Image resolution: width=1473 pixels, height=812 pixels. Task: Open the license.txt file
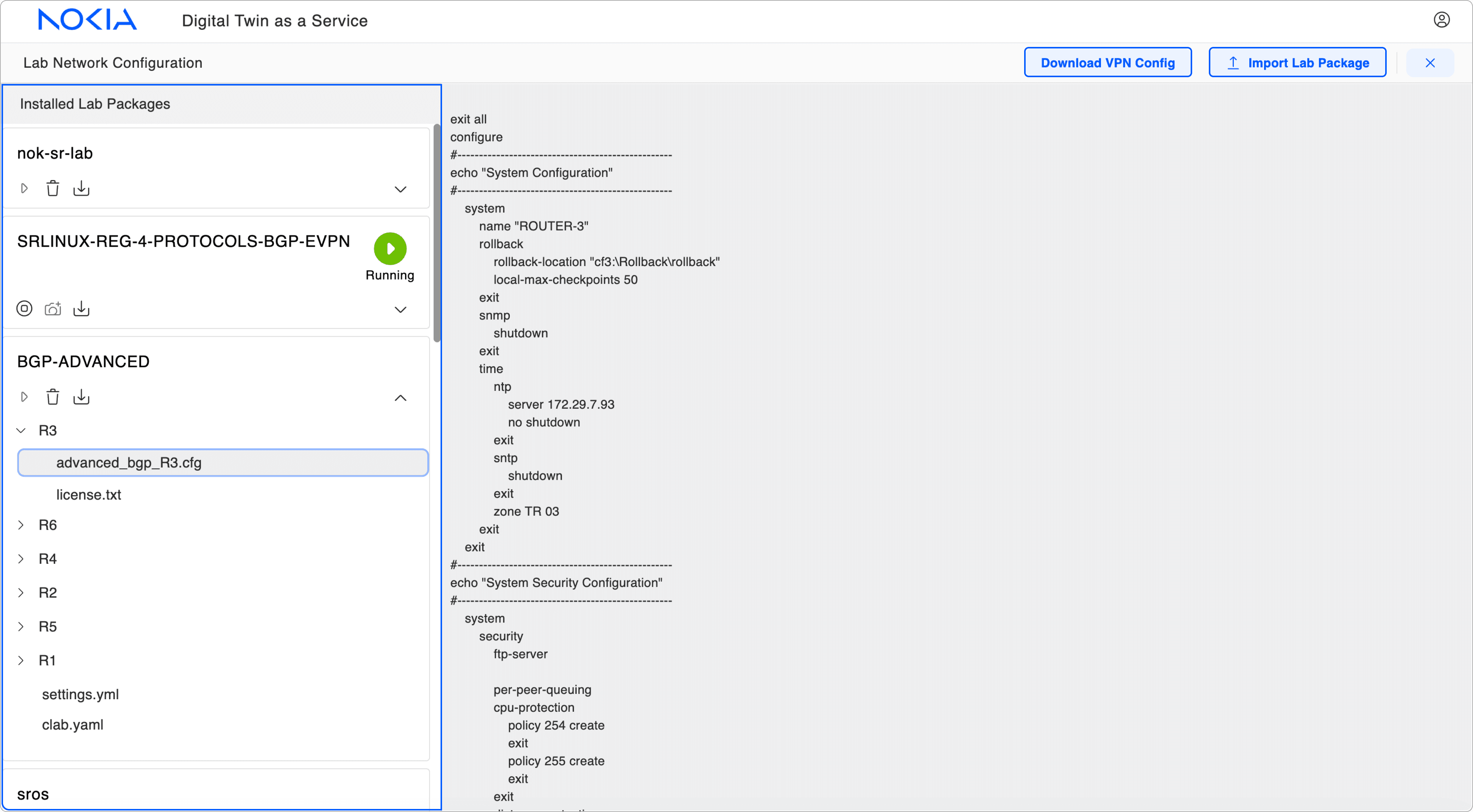[89, 495]
